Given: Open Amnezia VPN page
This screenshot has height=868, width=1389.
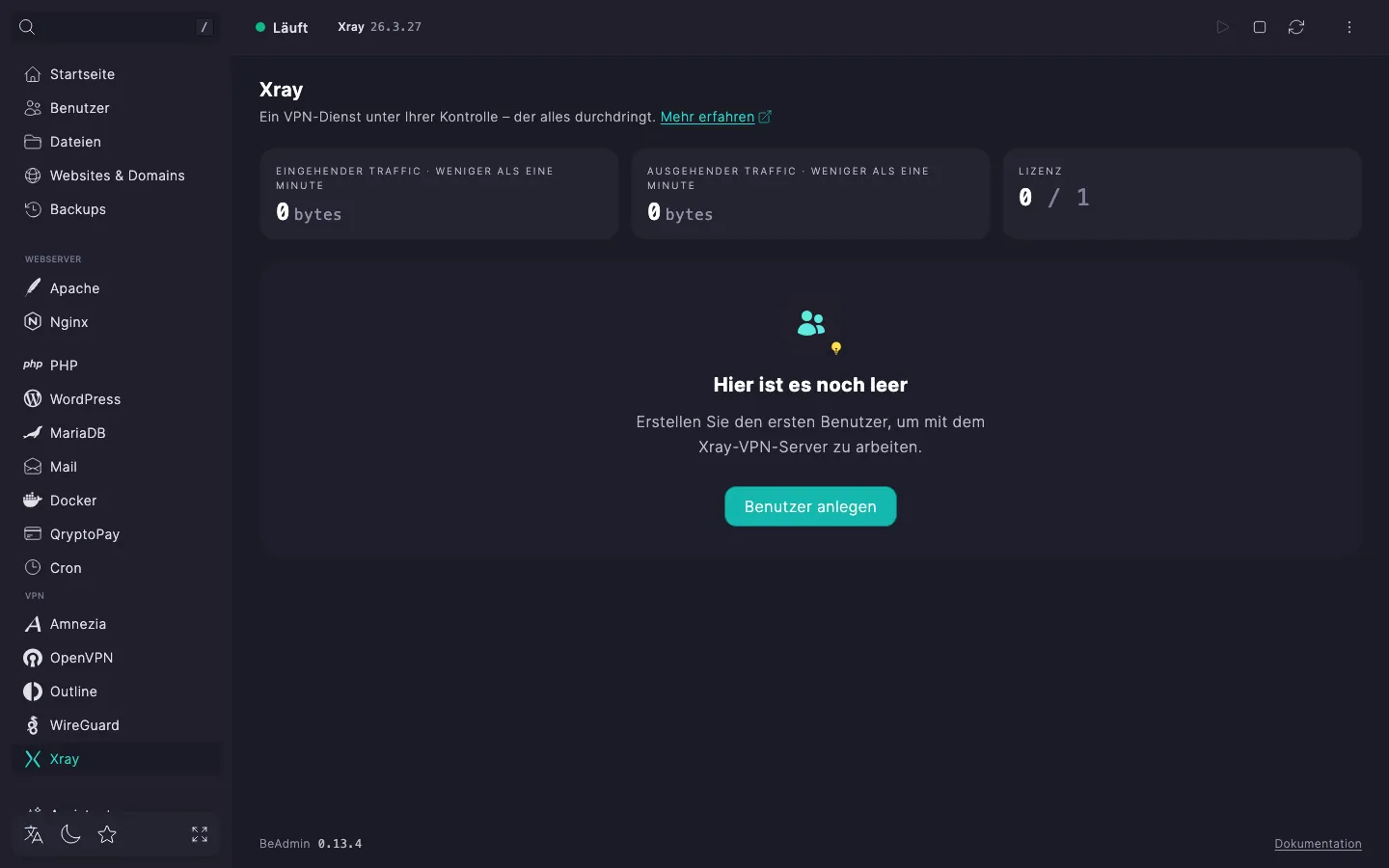Looking at the screenshot, I should pyautogui.click(x=116, y=624).
